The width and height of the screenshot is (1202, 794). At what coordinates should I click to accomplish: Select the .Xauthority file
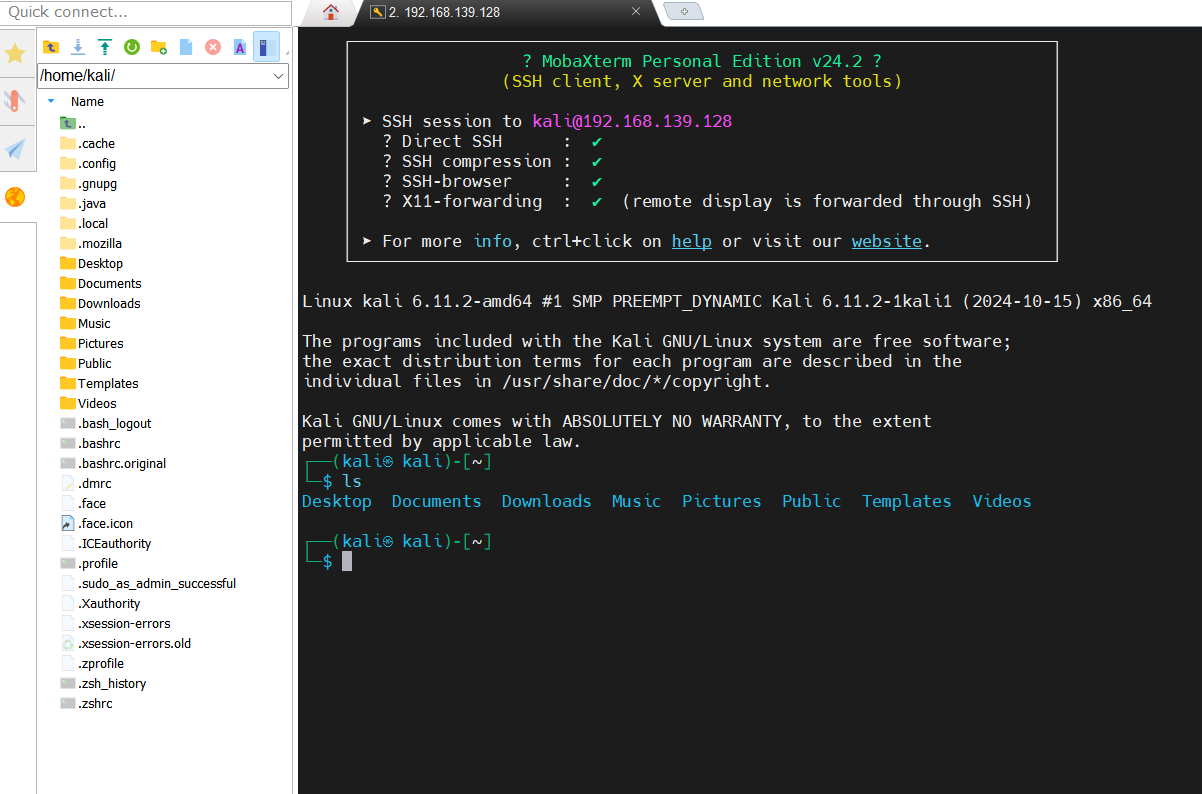coord(100,604)
